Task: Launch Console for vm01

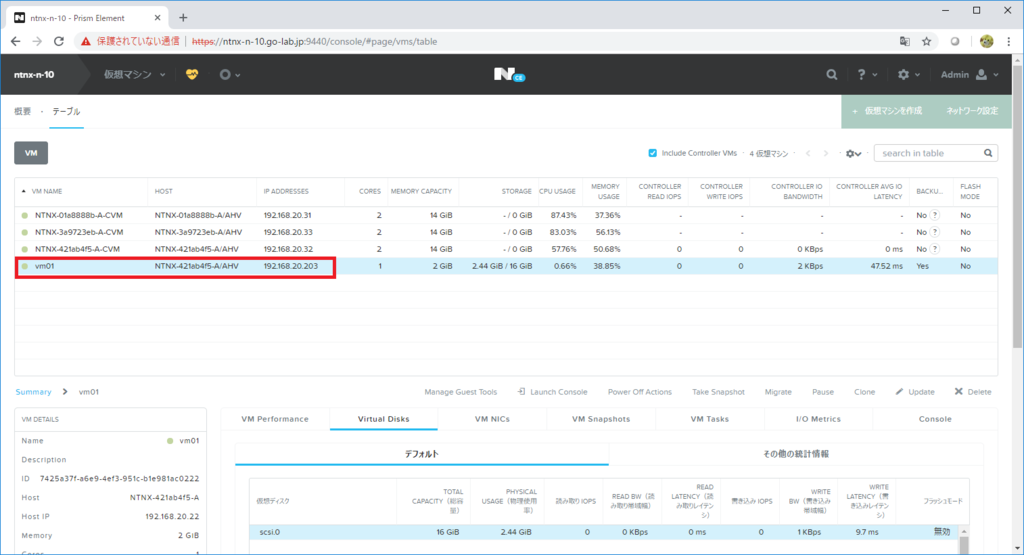Action: point(552,392)
